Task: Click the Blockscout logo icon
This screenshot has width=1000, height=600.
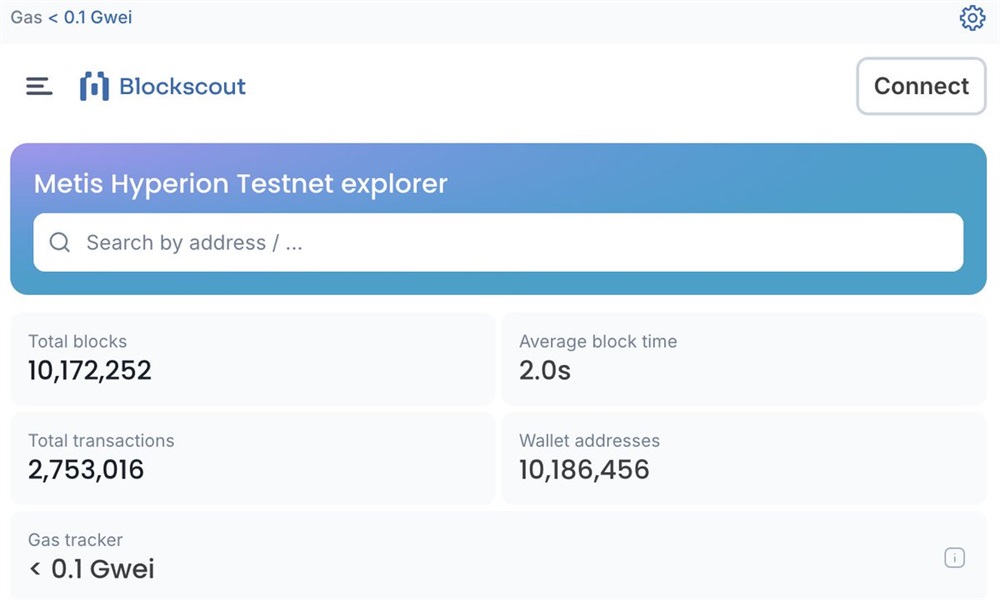Action: pyautogui.click(x=94, y=87)
